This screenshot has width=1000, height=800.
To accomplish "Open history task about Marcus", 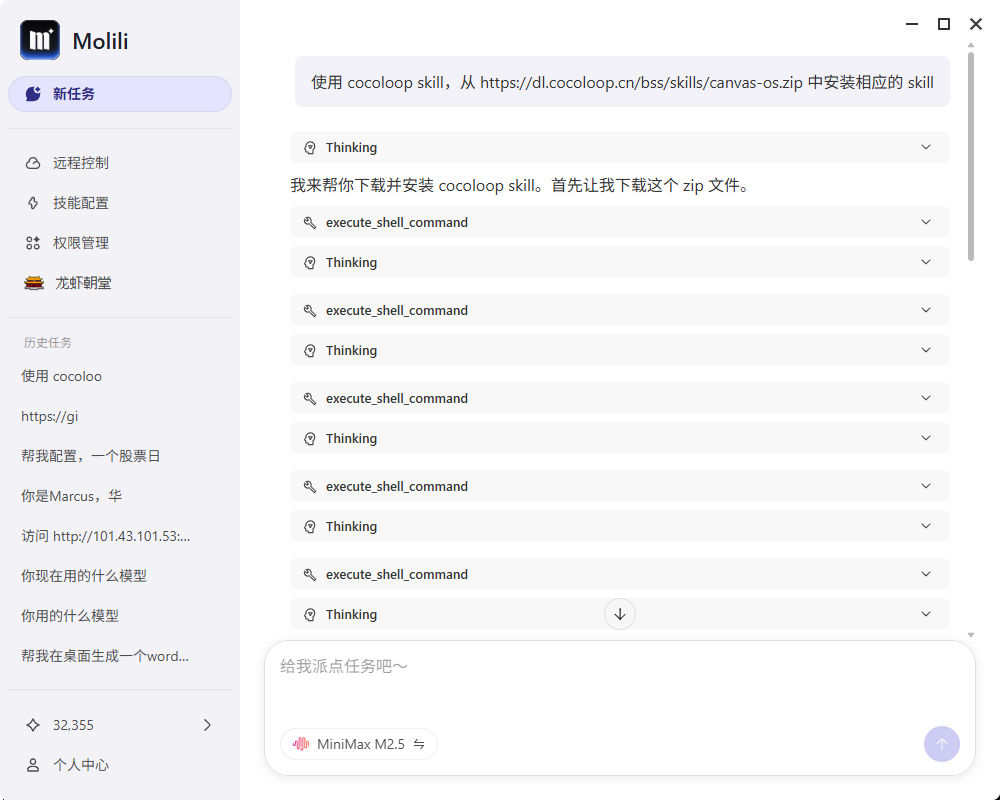I will (x=72, y=496).
